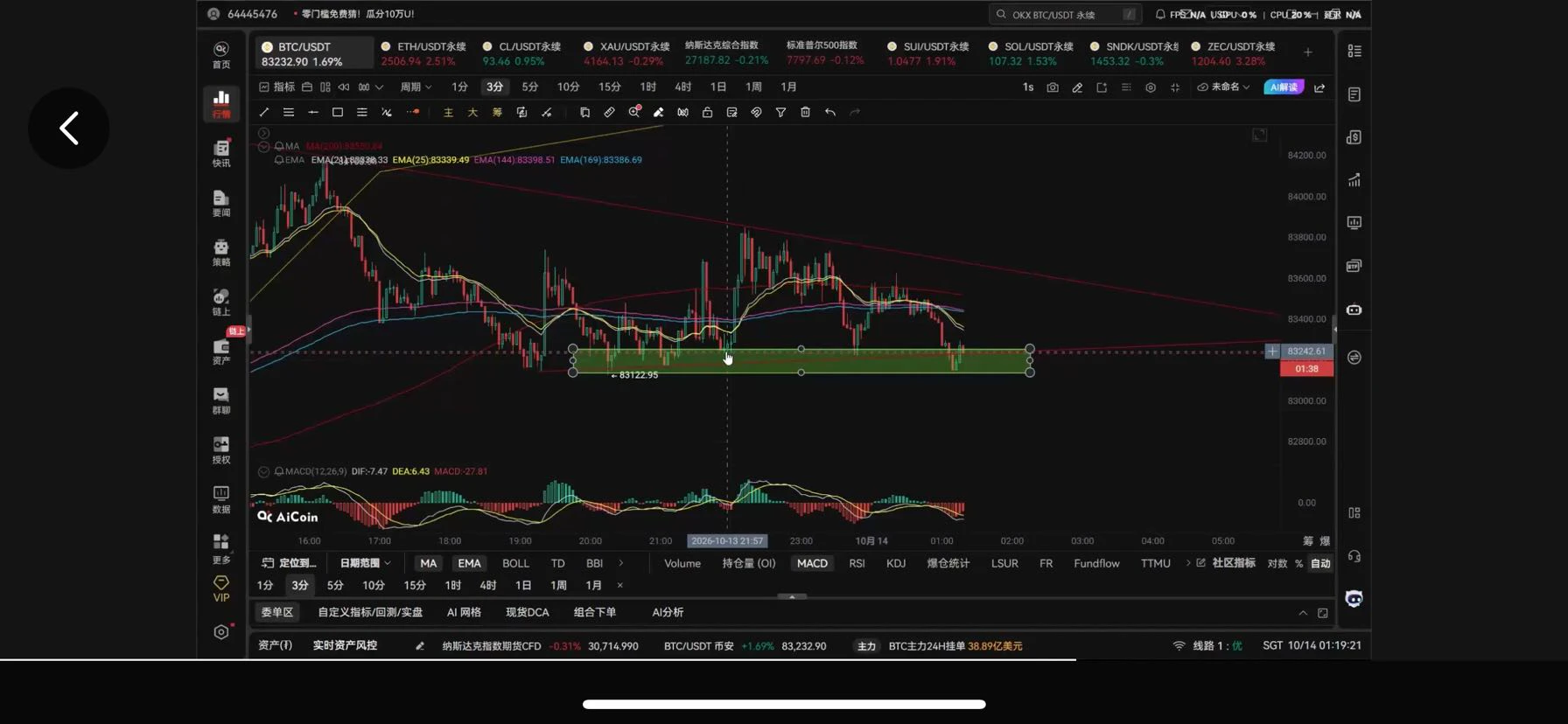Click the trash delete drawings icon
This screenshot has width=1568, height=724.
pyautogui.click(x=805, y=112)
